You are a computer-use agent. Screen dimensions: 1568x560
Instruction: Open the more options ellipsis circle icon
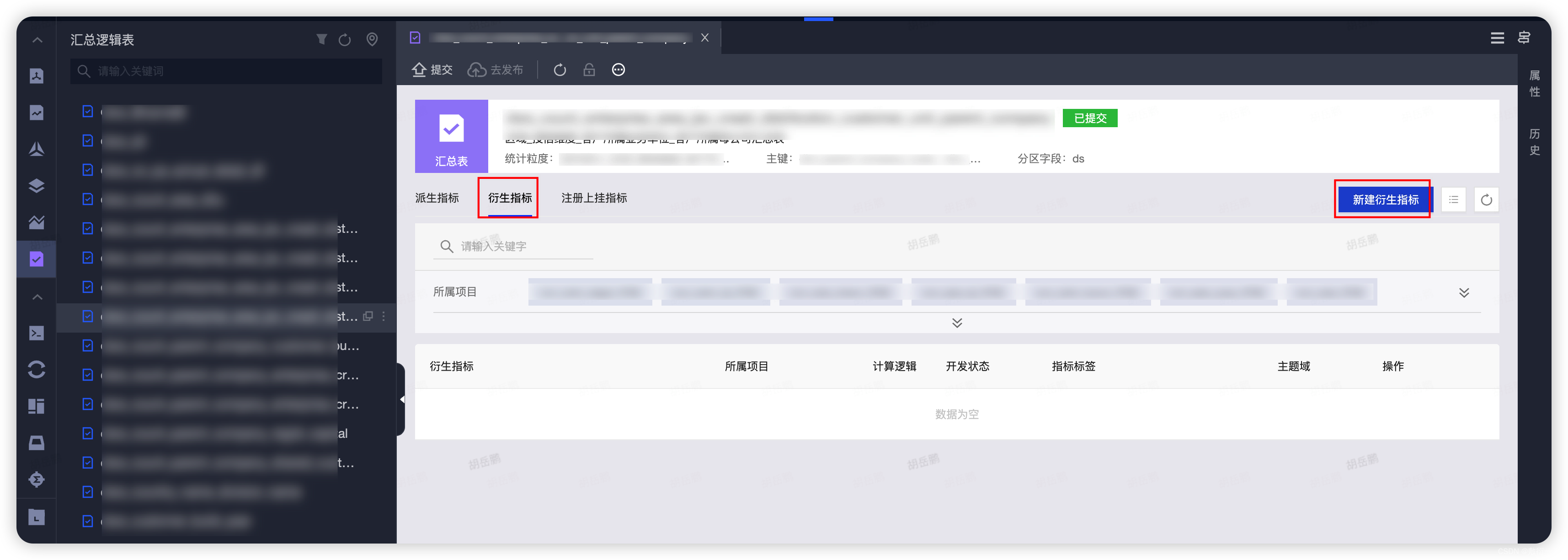[x=618, y=70]
